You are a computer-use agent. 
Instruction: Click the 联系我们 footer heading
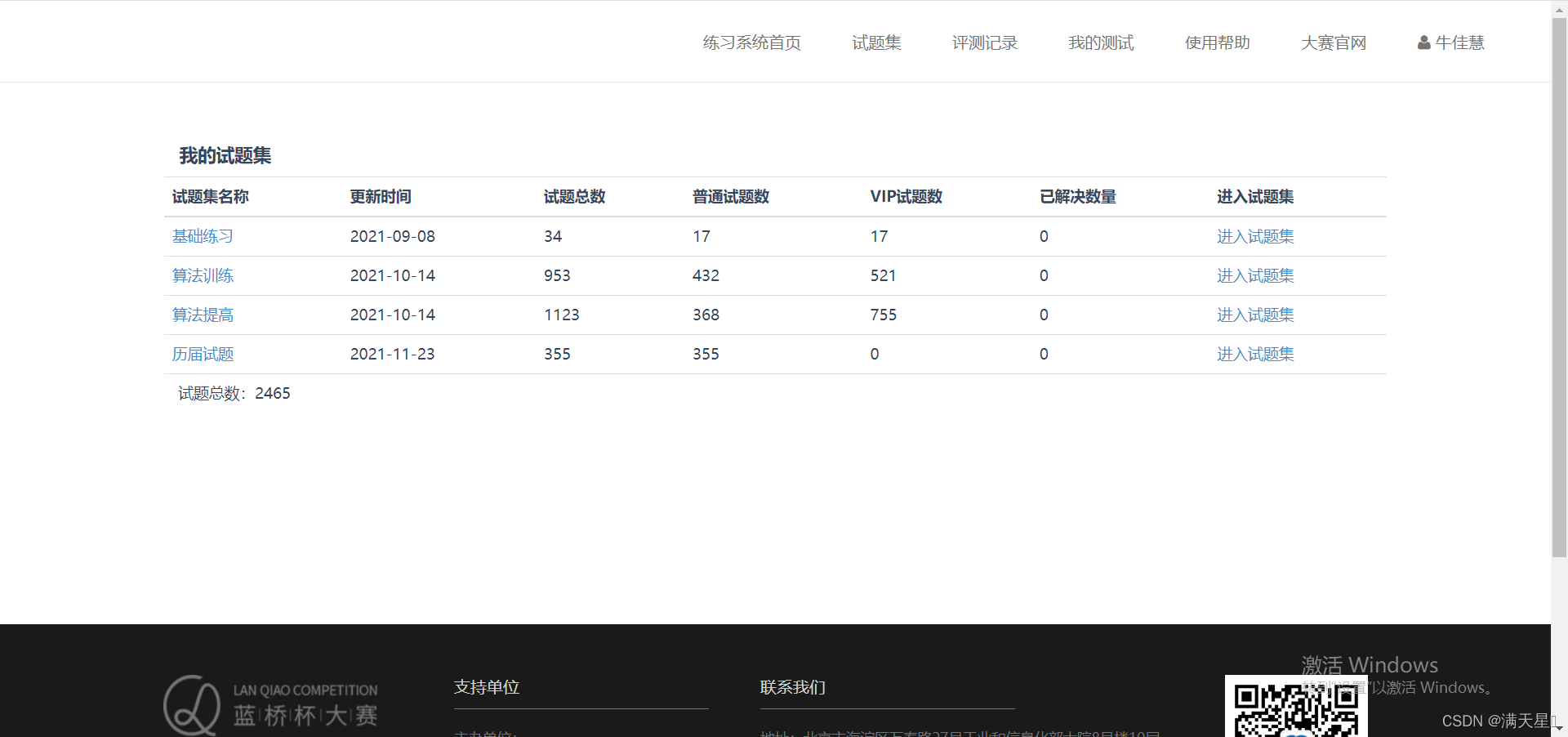point(792,687)
